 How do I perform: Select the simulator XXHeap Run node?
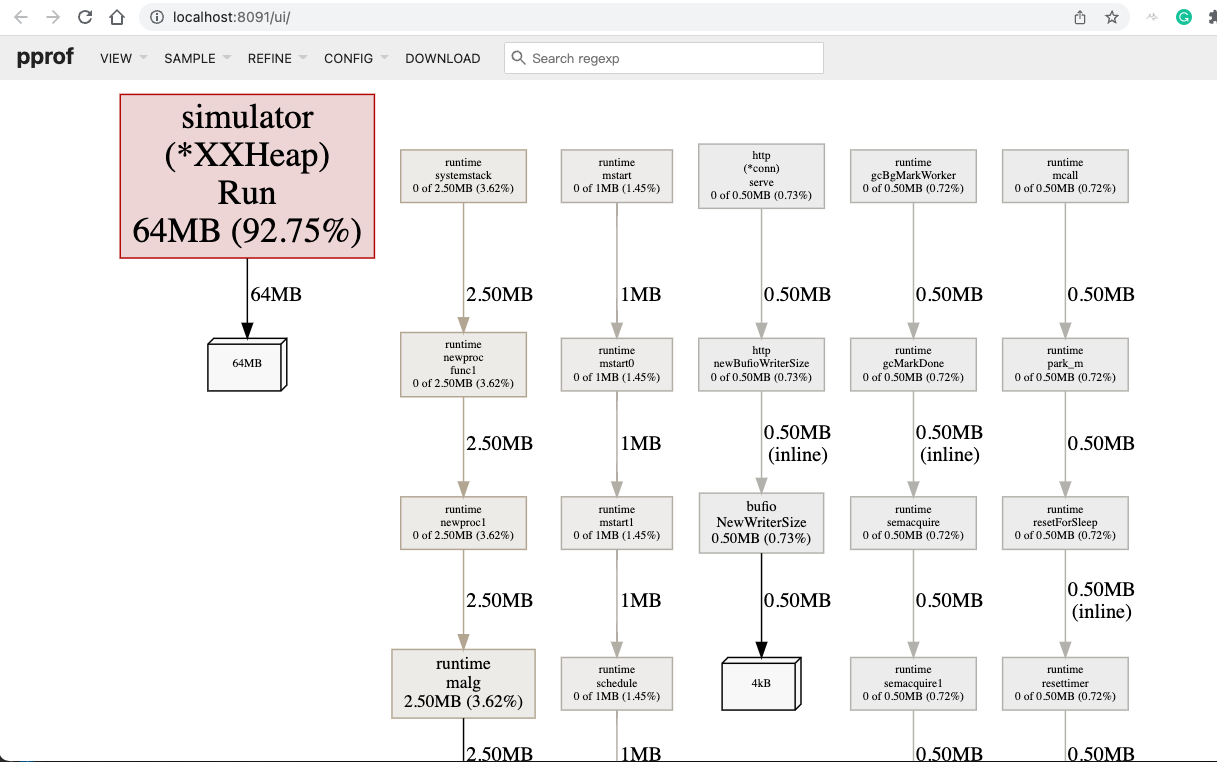click(246, 176)
